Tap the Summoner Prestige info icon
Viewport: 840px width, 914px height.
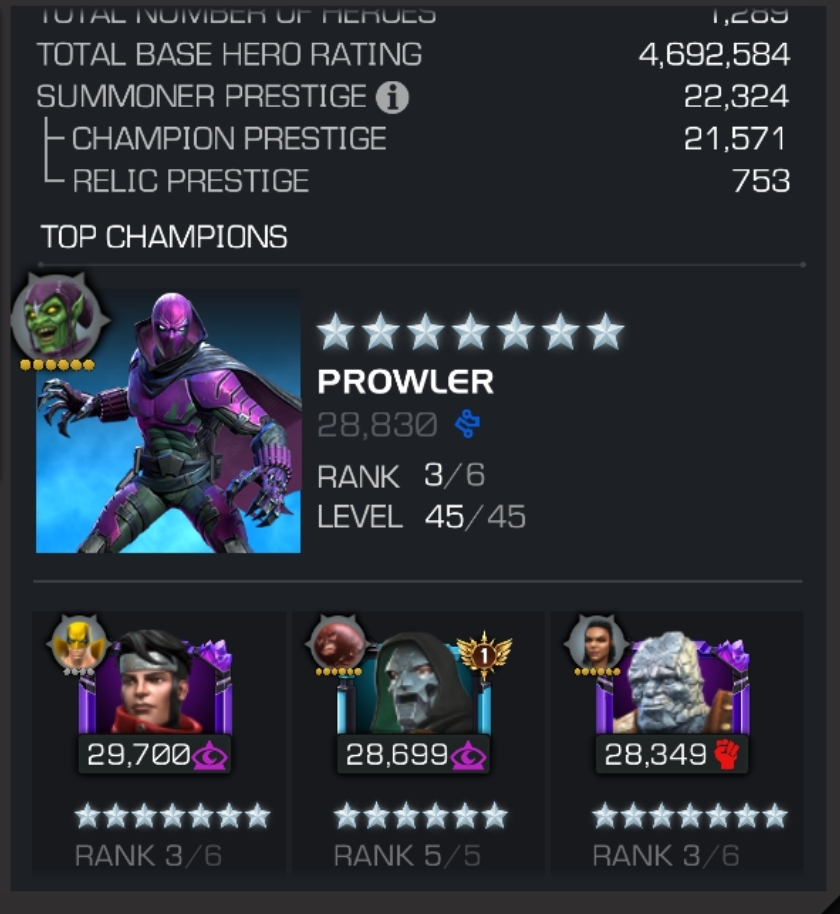pos(392,97)
